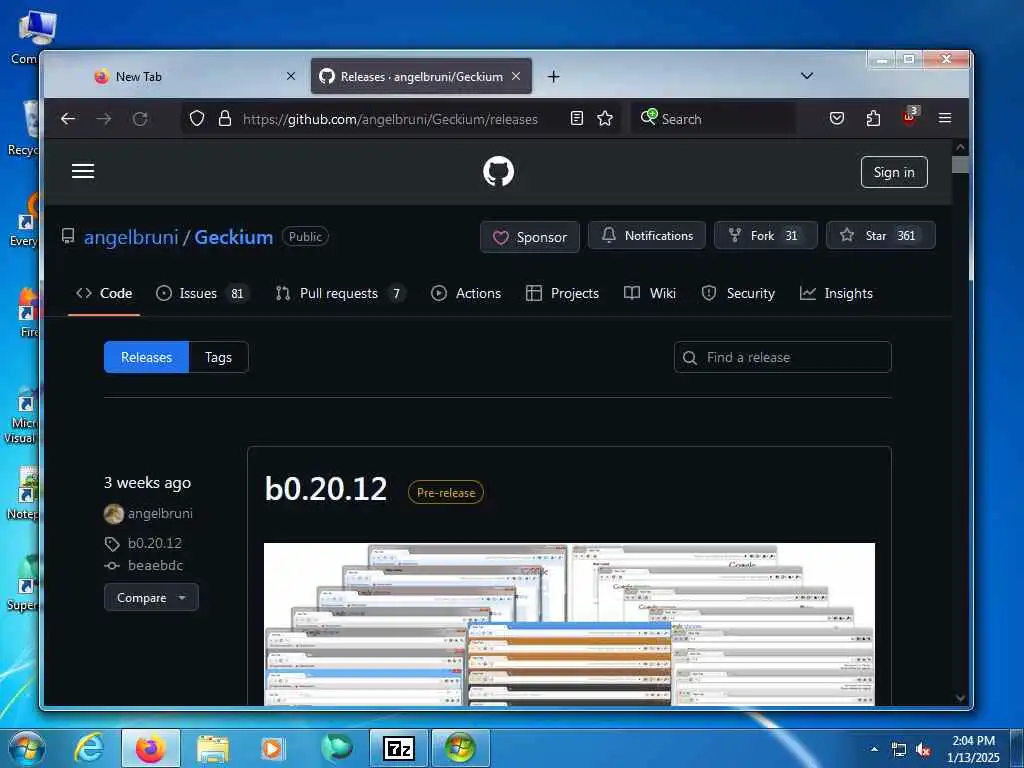The height and width of the screenshot is (768, 1024).
Task: Click the GitHub Octocat logo
Action: 498,171
